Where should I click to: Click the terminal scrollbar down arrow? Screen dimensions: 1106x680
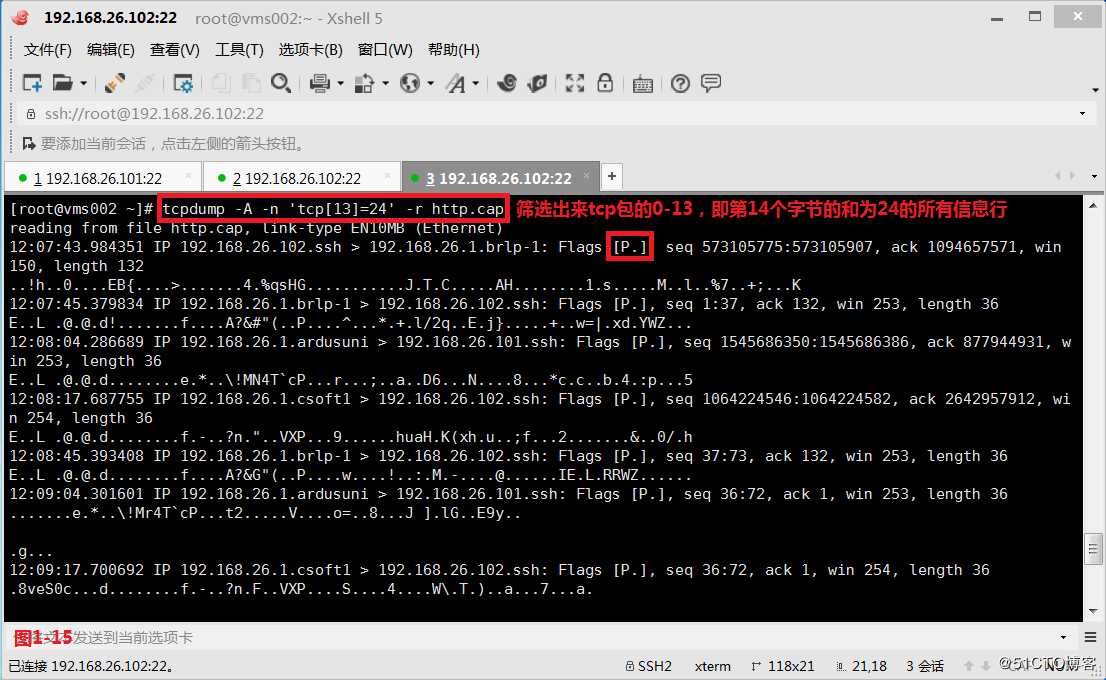pos(1093,611)
